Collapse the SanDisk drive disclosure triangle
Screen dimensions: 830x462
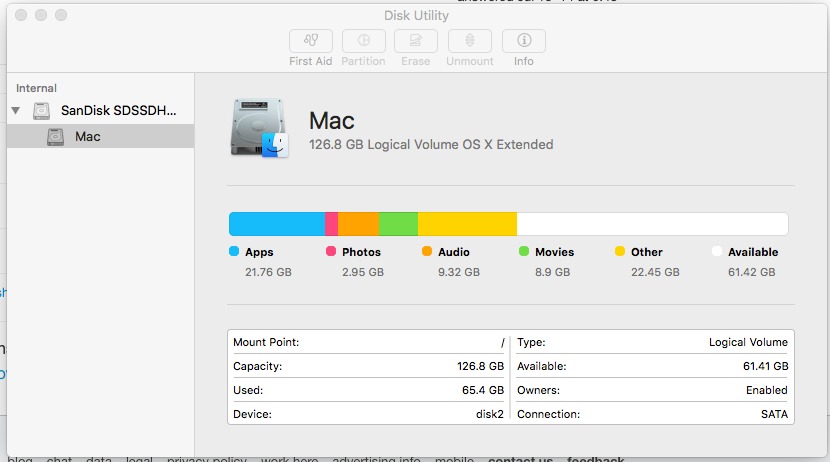point(16,111)
